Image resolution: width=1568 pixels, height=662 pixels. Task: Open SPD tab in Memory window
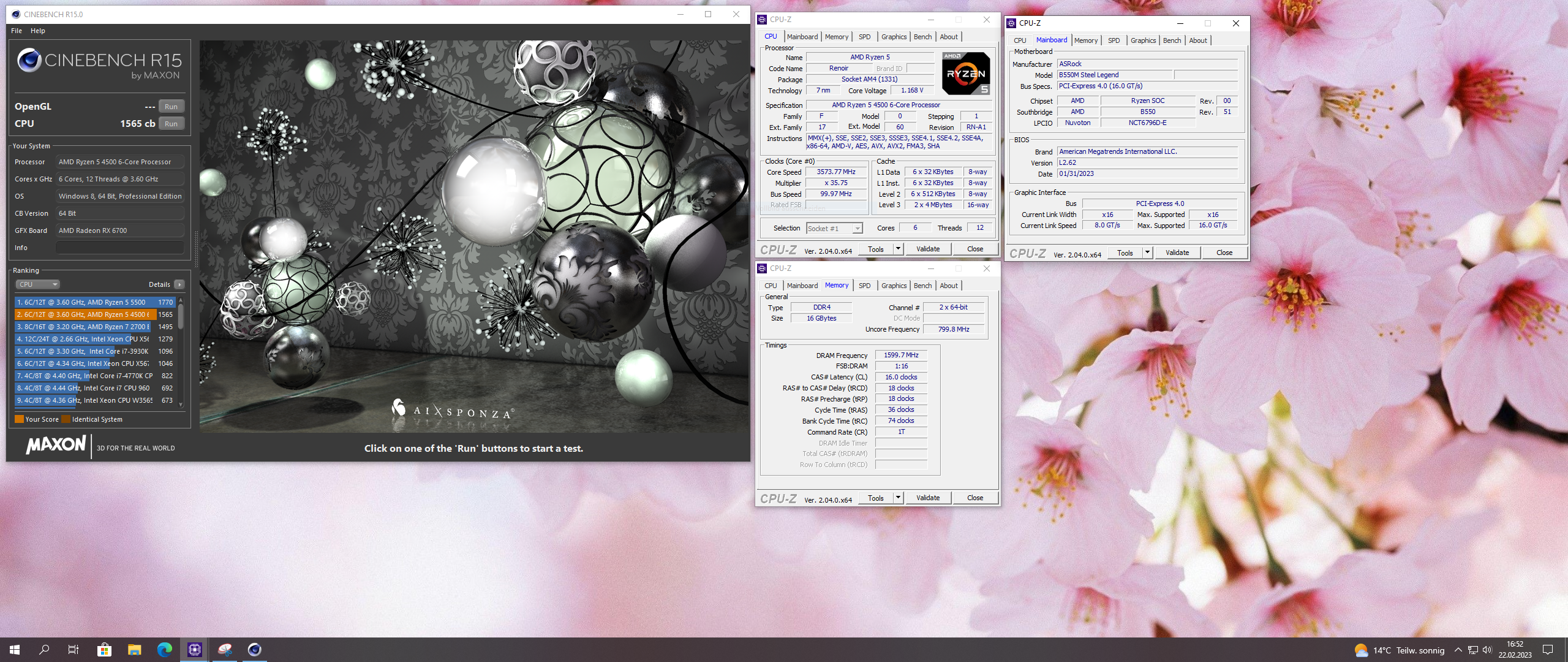click(864, 286)
